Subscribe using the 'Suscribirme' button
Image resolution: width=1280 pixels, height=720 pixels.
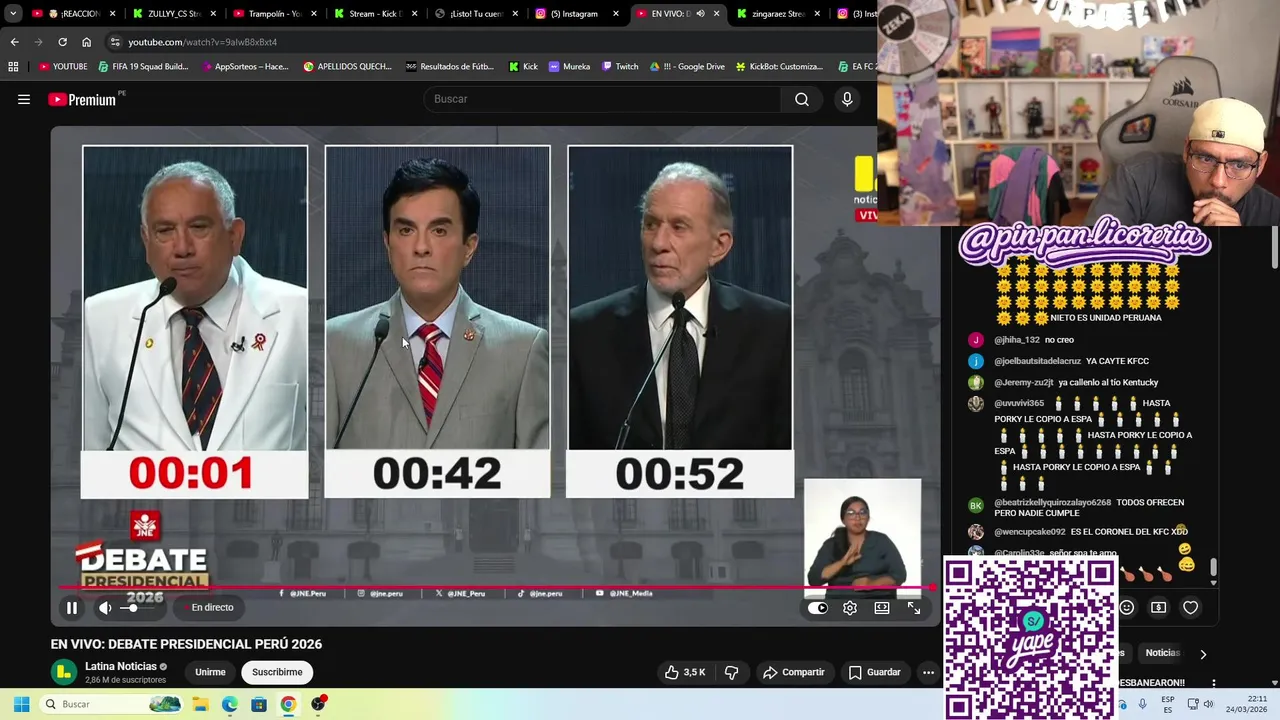click(277, 672)
